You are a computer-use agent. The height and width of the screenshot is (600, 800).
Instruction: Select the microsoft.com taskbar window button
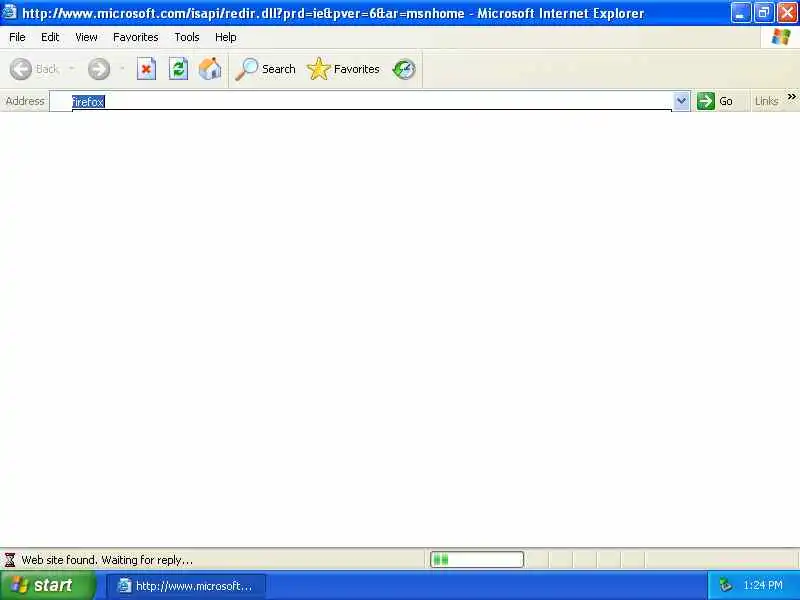pyautogui.click(x=186, y=586)
